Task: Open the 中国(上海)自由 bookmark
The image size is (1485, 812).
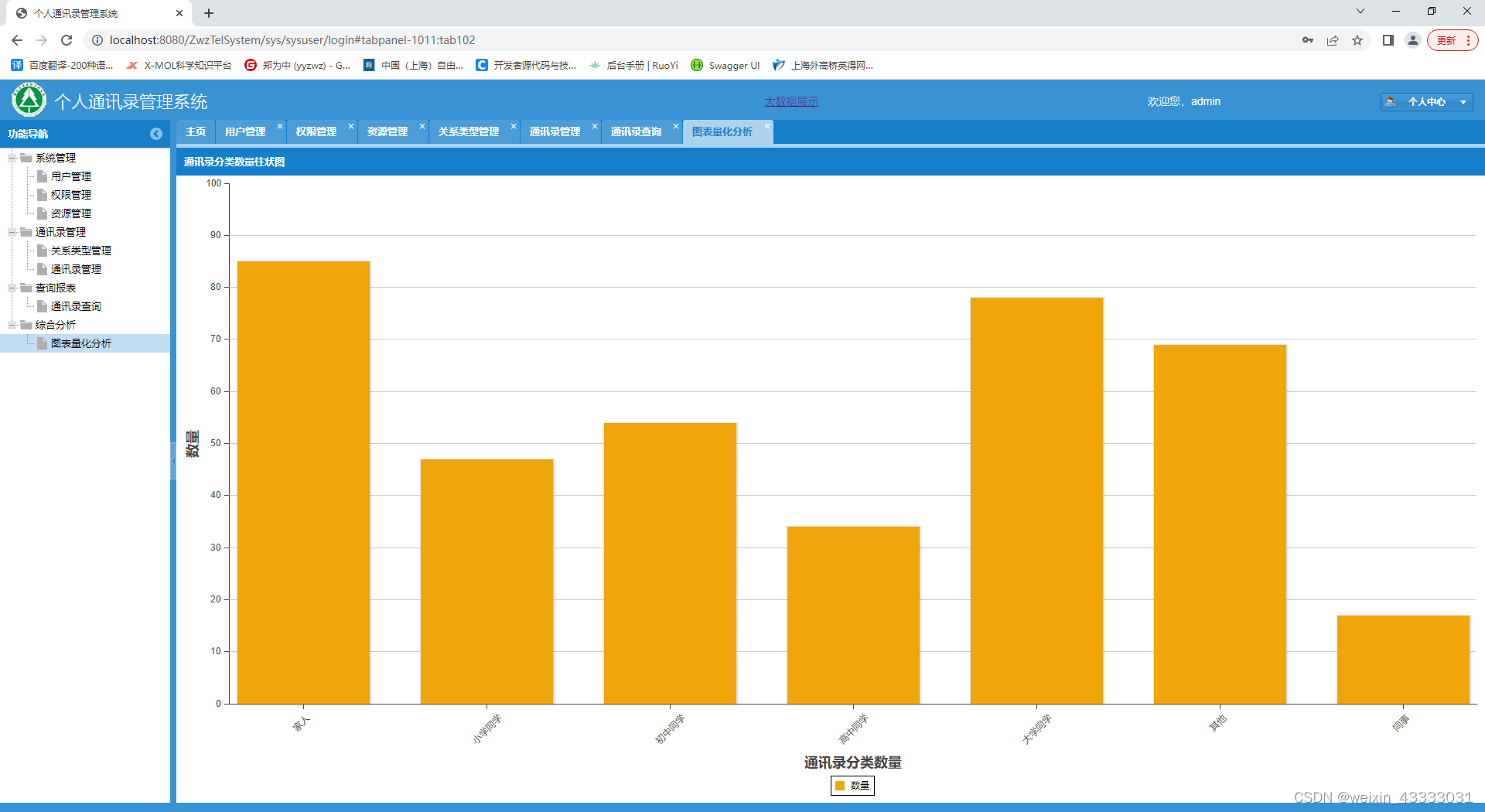Action: point(414,65)
